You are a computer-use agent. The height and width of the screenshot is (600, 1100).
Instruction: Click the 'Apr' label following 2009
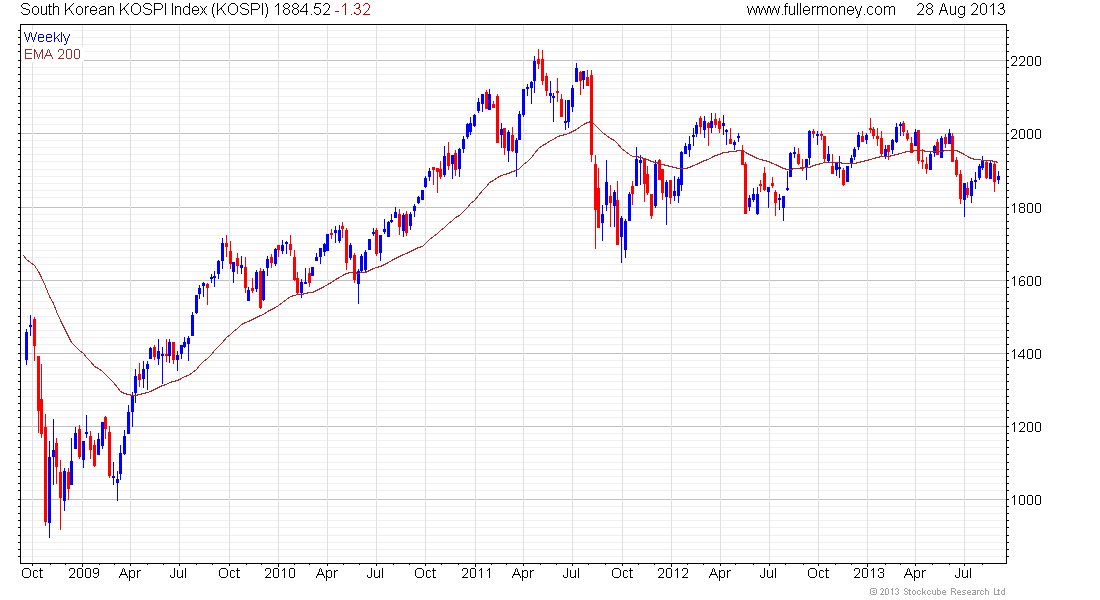(x=130, y=573)
